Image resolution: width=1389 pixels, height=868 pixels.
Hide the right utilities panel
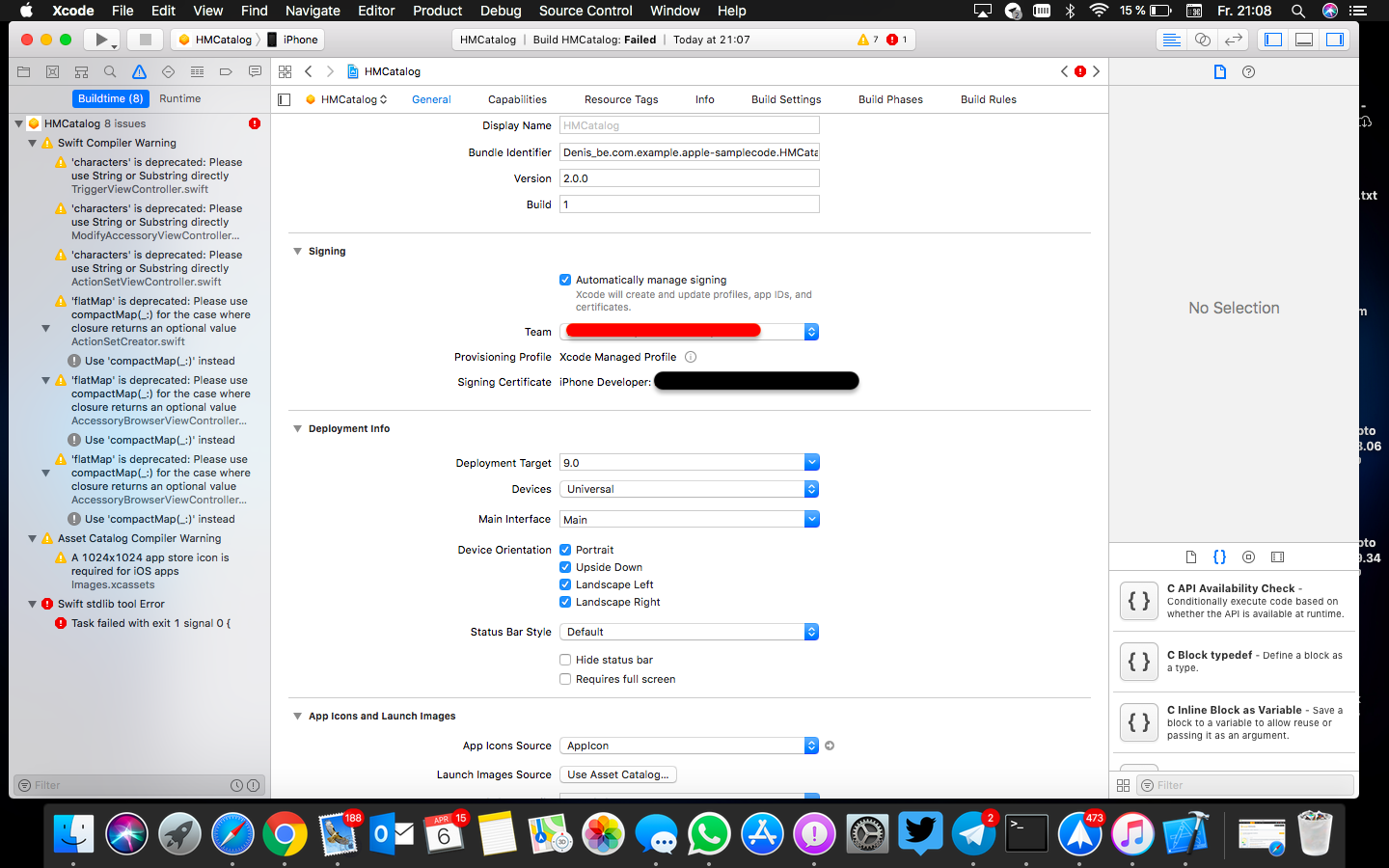tap(1335, 40)
